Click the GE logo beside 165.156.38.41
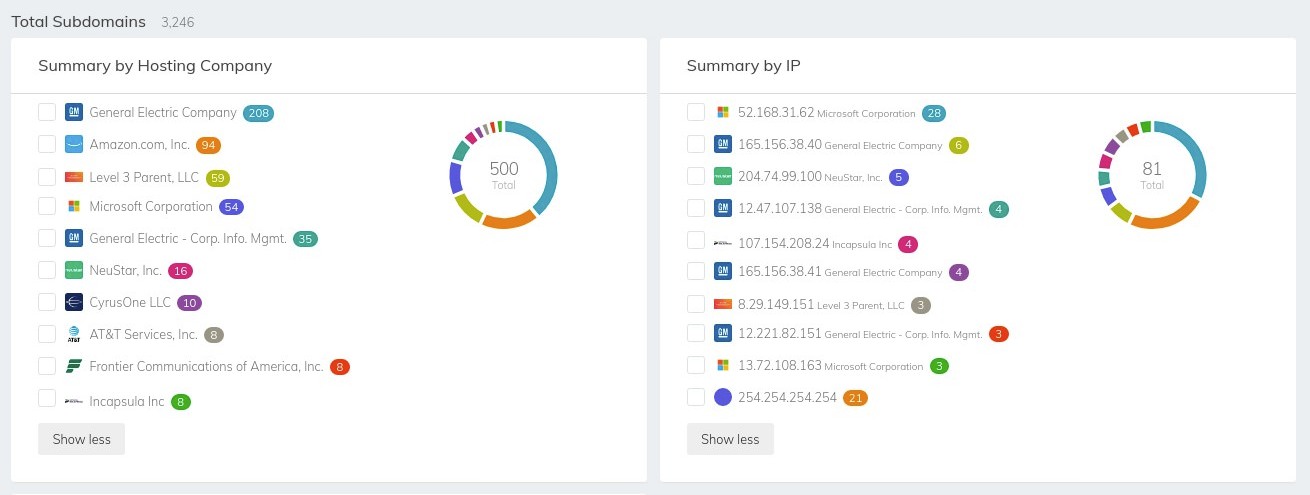This screenshot has width=1310, height=495. point(723,271)
